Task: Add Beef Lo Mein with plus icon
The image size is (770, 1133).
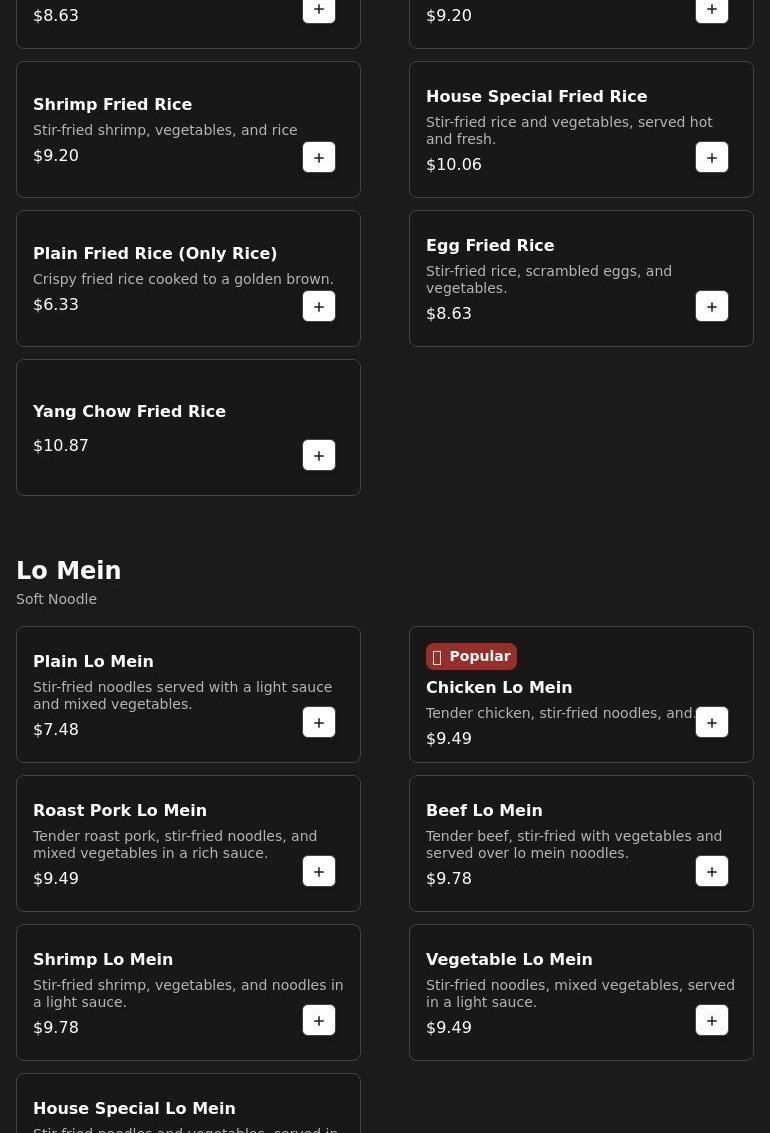Action: (x=712, y=871)
